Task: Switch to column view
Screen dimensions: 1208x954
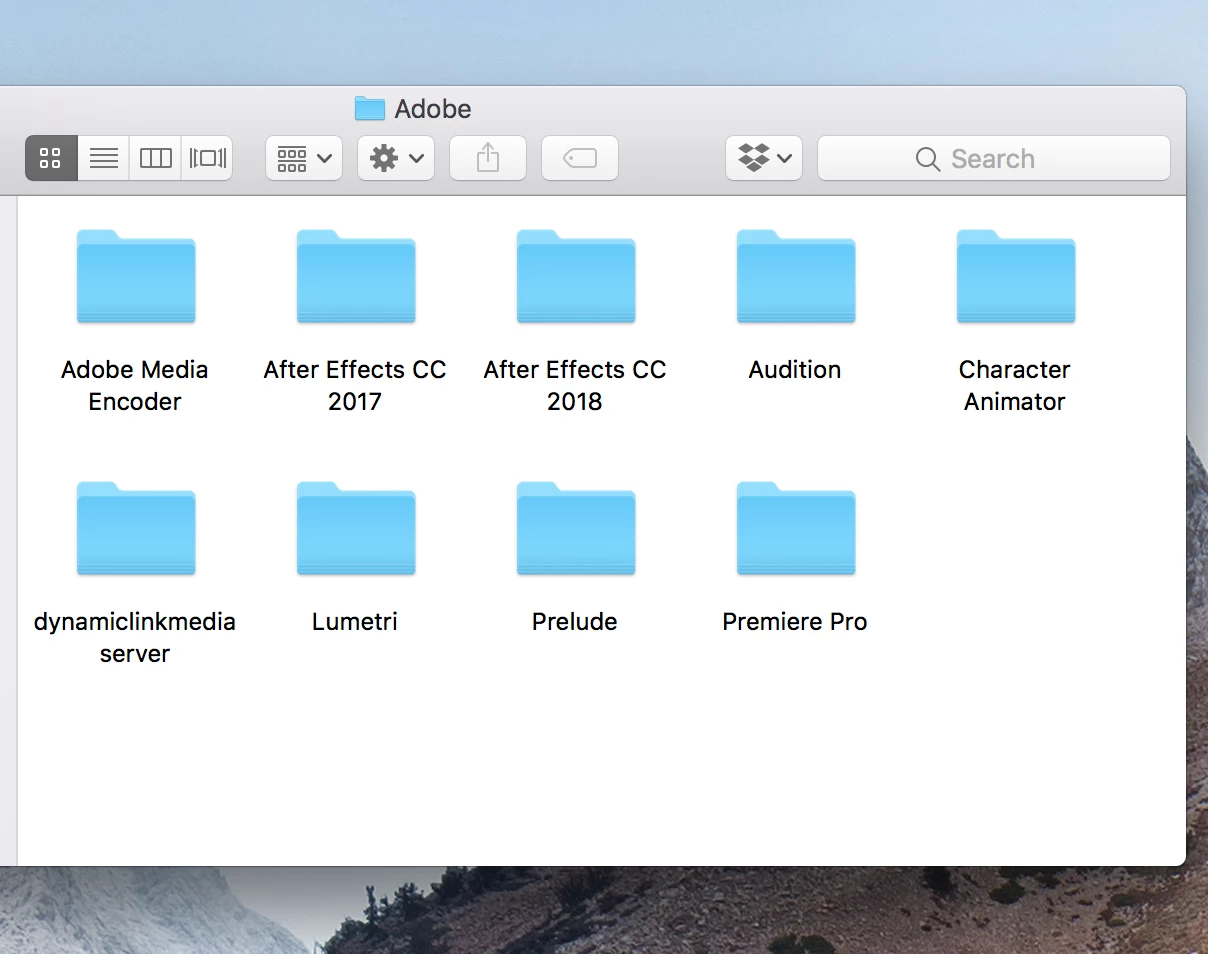Action: [x=156, y=158]
